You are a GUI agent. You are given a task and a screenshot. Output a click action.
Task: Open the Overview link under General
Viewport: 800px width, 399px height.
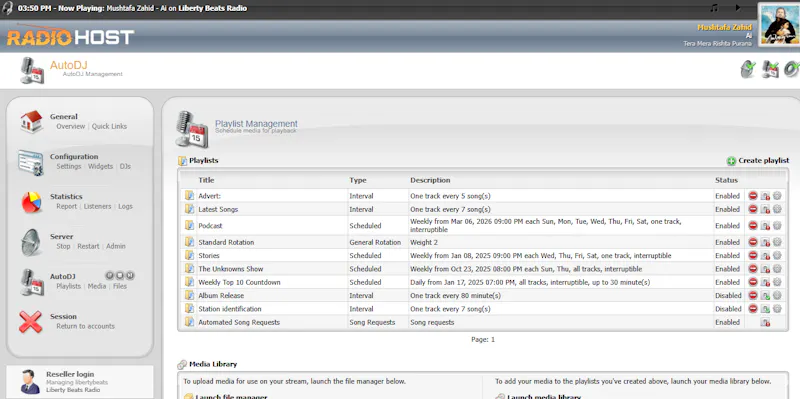[70, 127]
